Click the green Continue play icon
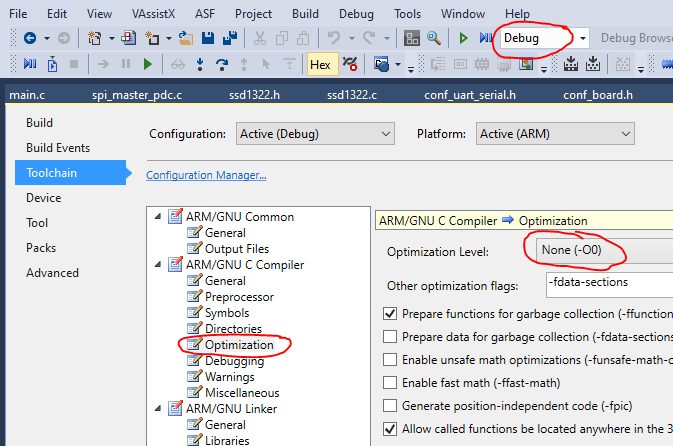 [148, 64]
